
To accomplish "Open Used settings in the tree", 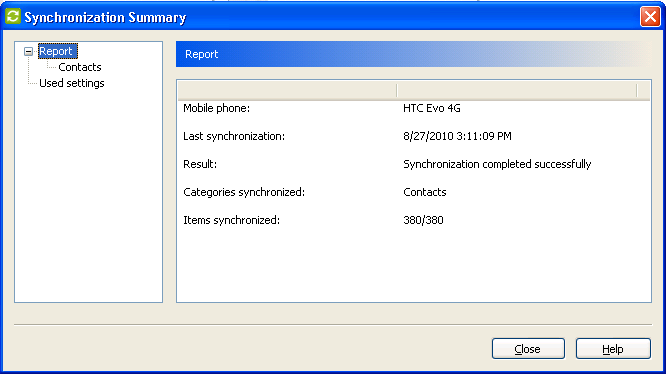I will pos(71,83).
